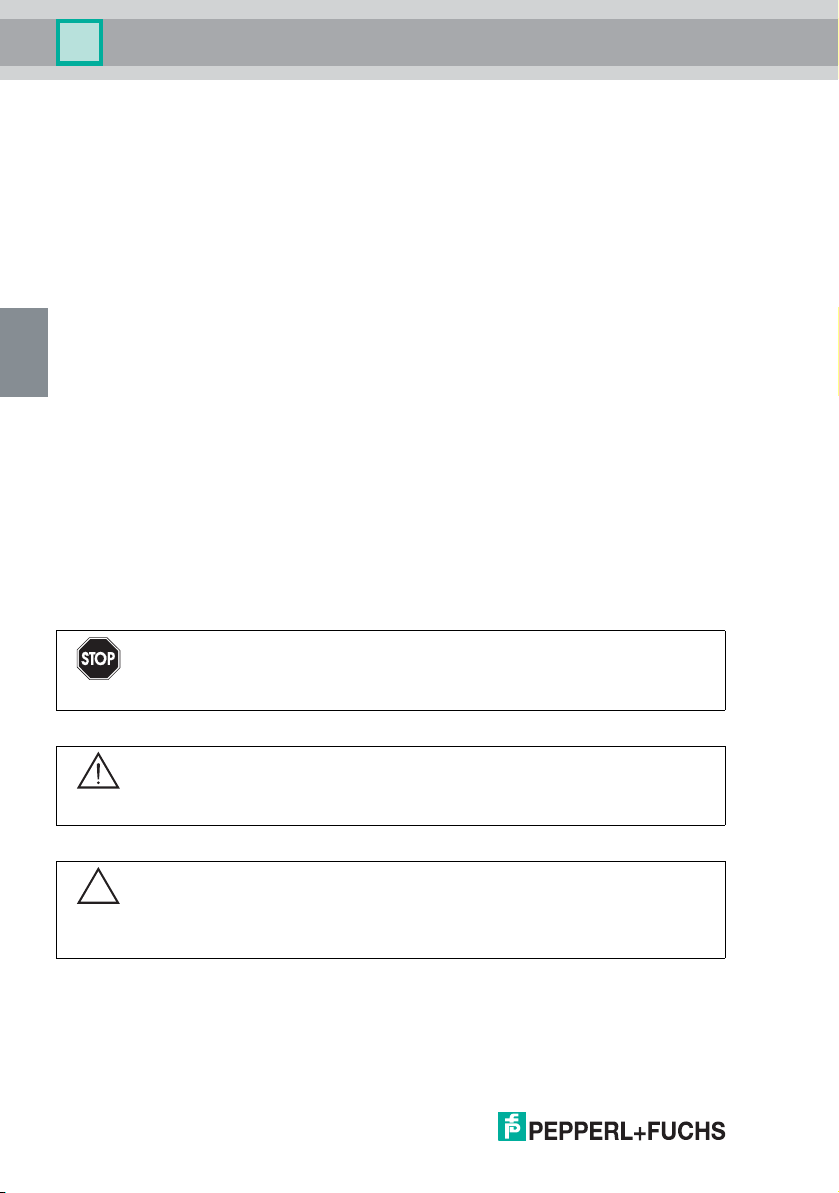Screen dimensions: 839x1193
Task: Click the gray side tab on left edge
Action: click(x=24, y=352)
